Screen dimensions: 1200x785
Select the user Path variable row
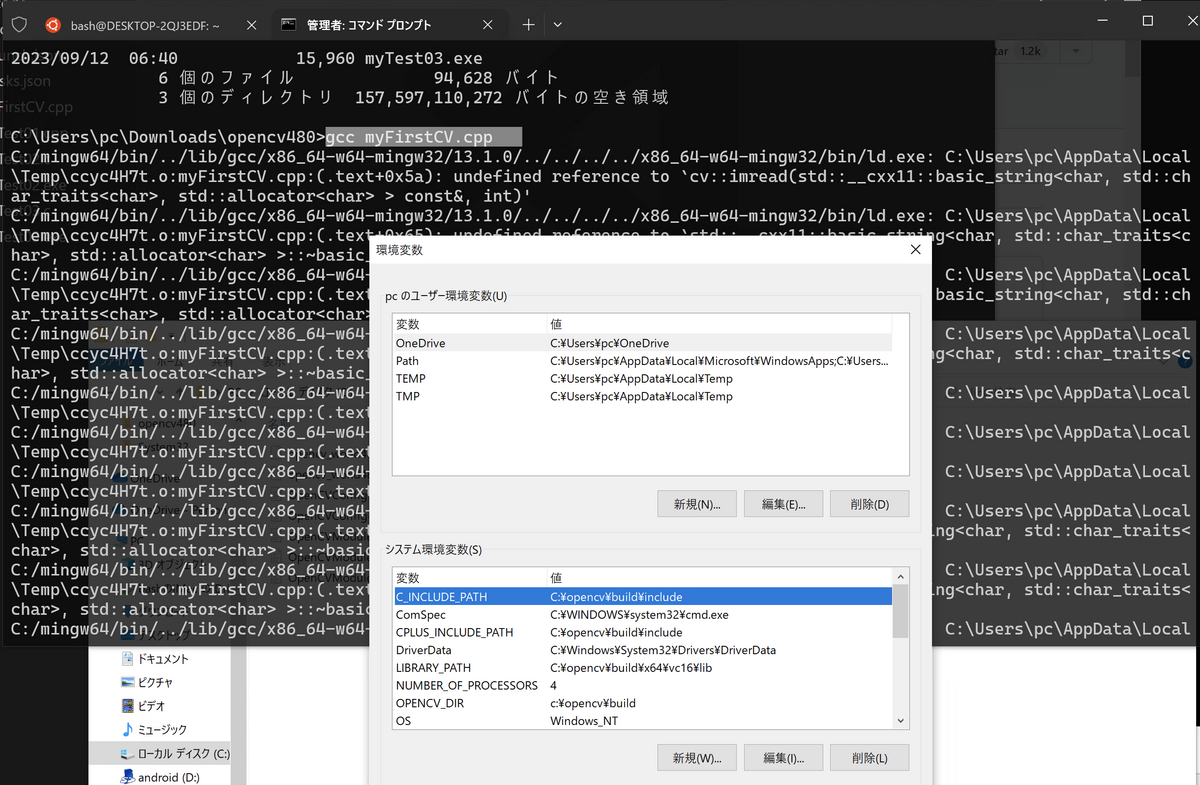(x=641, y=361)
